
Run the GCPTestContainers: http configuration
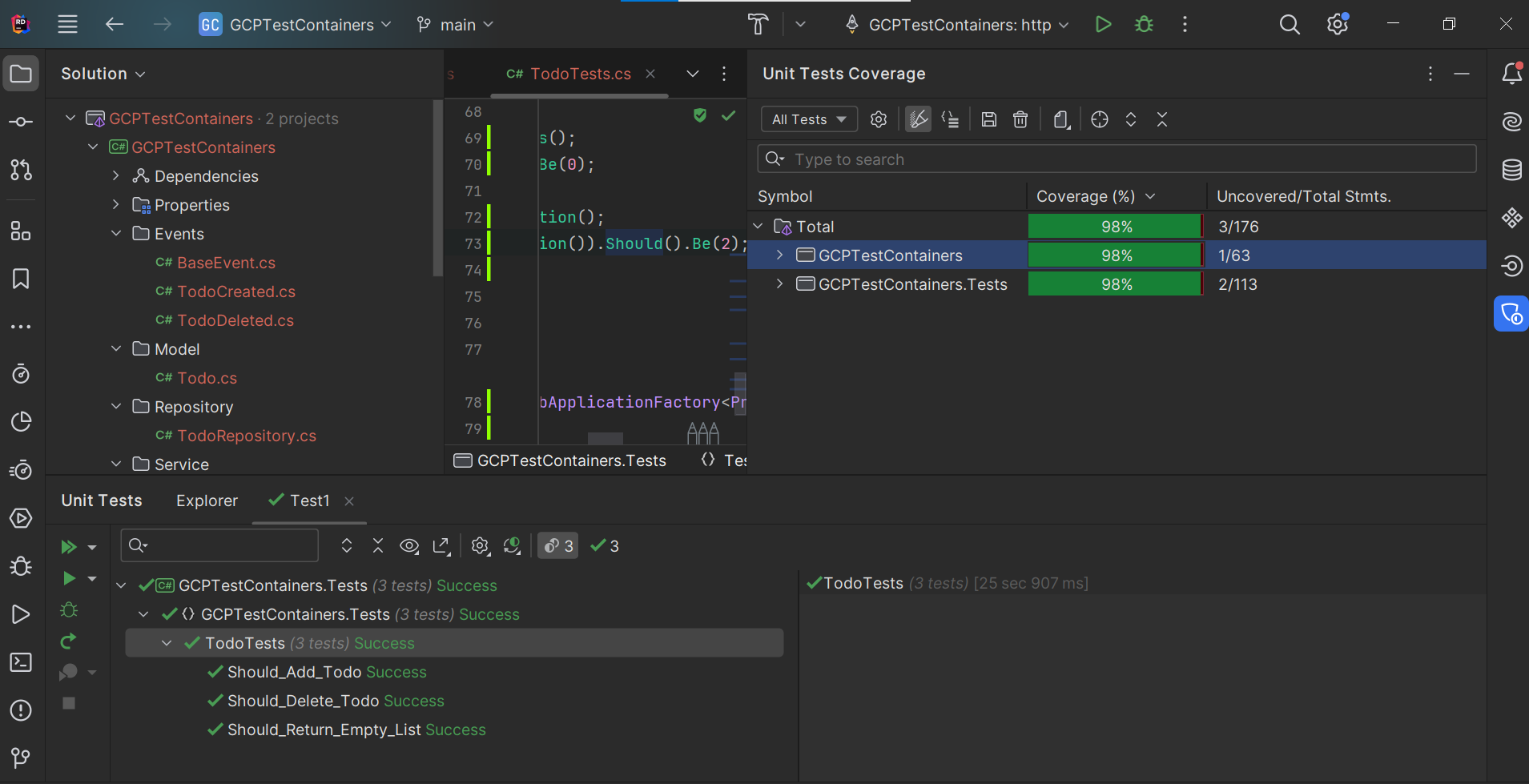click(x=1103, y=24)
